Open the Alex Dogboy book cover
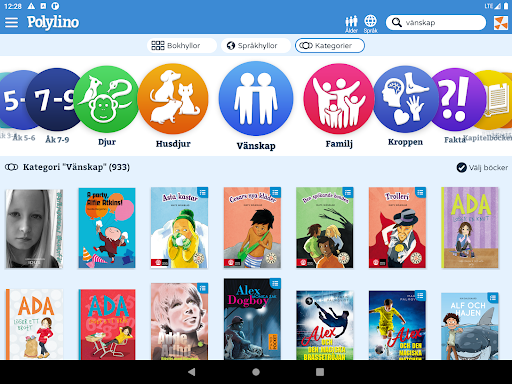This screenshot has height=384, width=512. [252, 319]
